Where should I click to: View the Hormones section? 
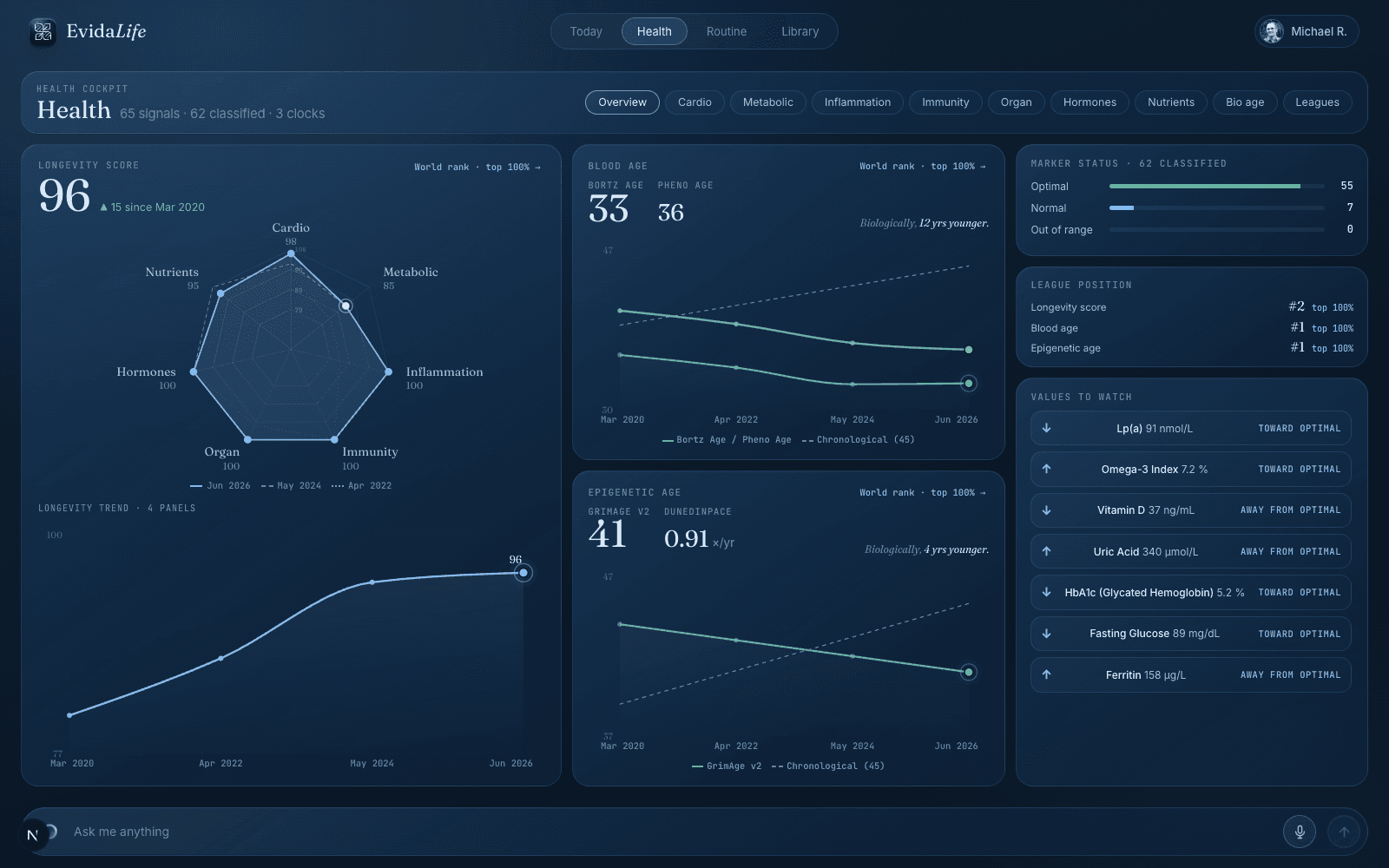tap(1089, 102)
